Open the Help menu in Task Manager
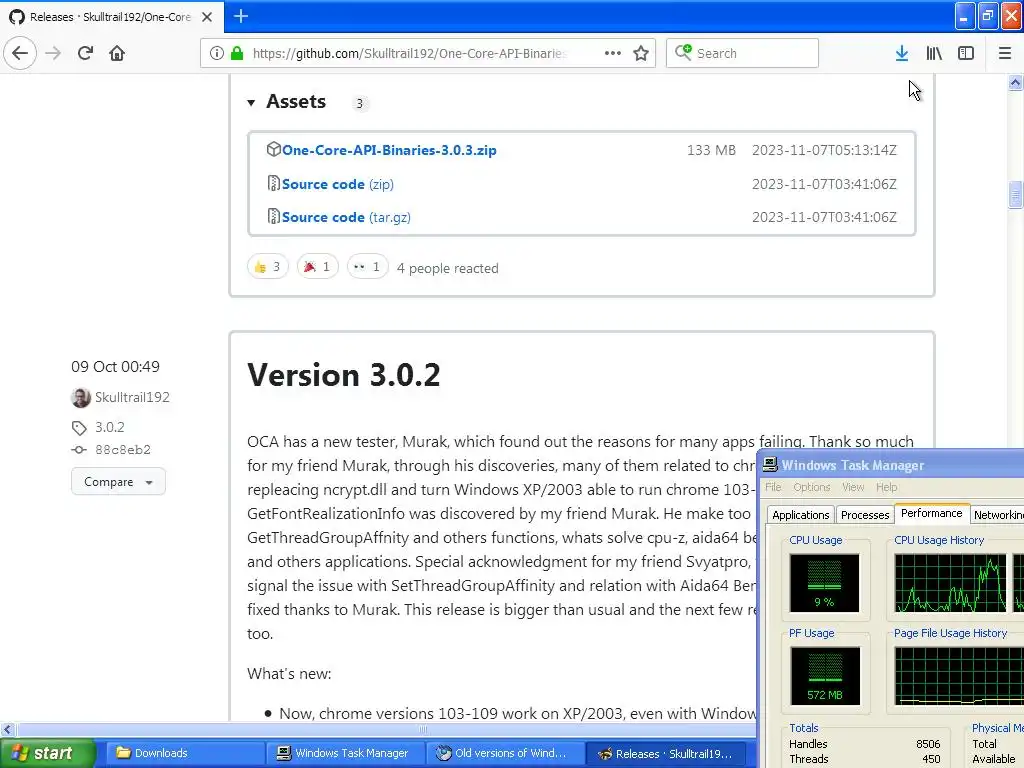Image resolution: width=1024 pixels, height=768 pixels. pyautogui.click(x=887, y=487)
